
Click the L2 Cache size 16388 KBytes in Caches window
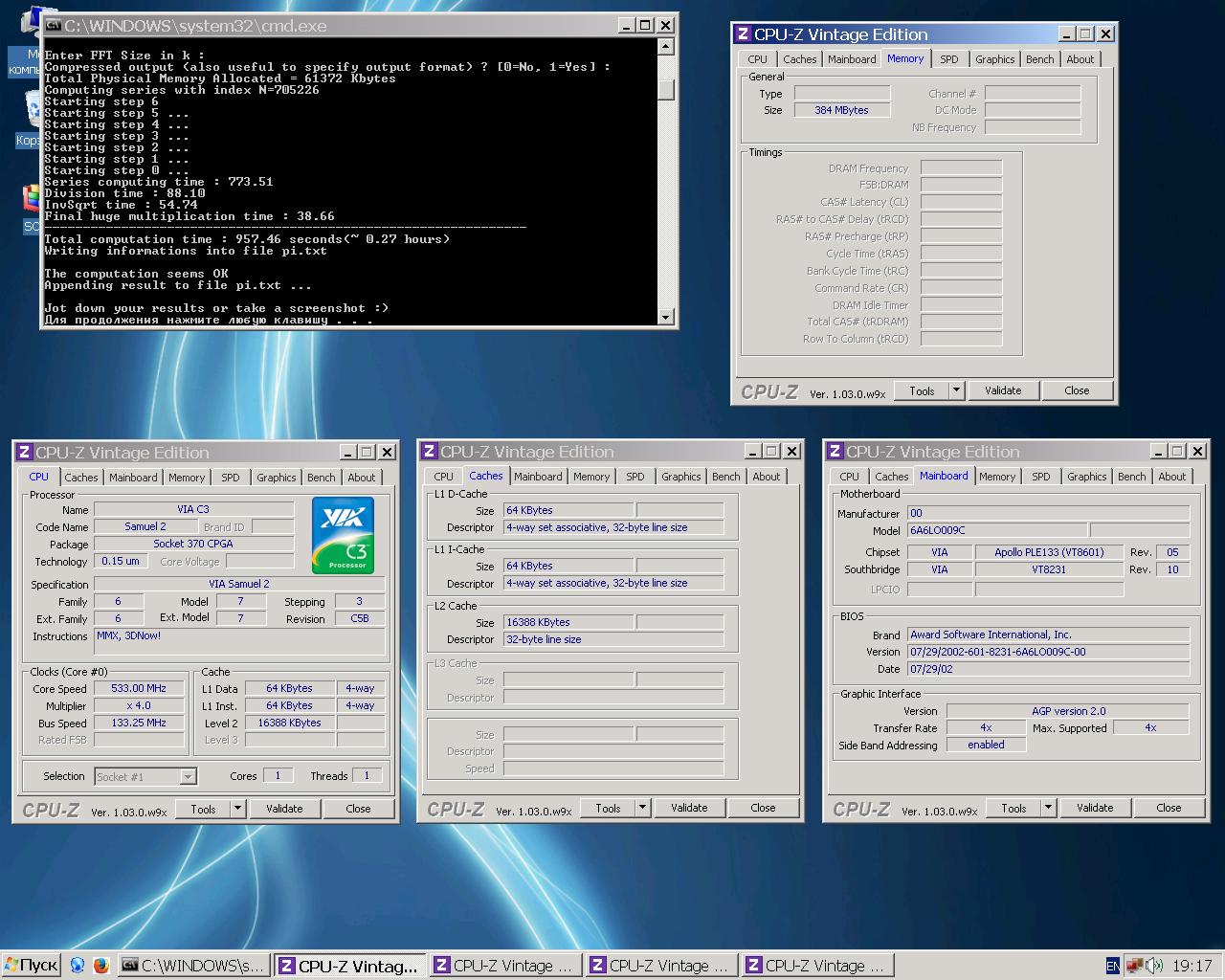[x=568, y=622]
